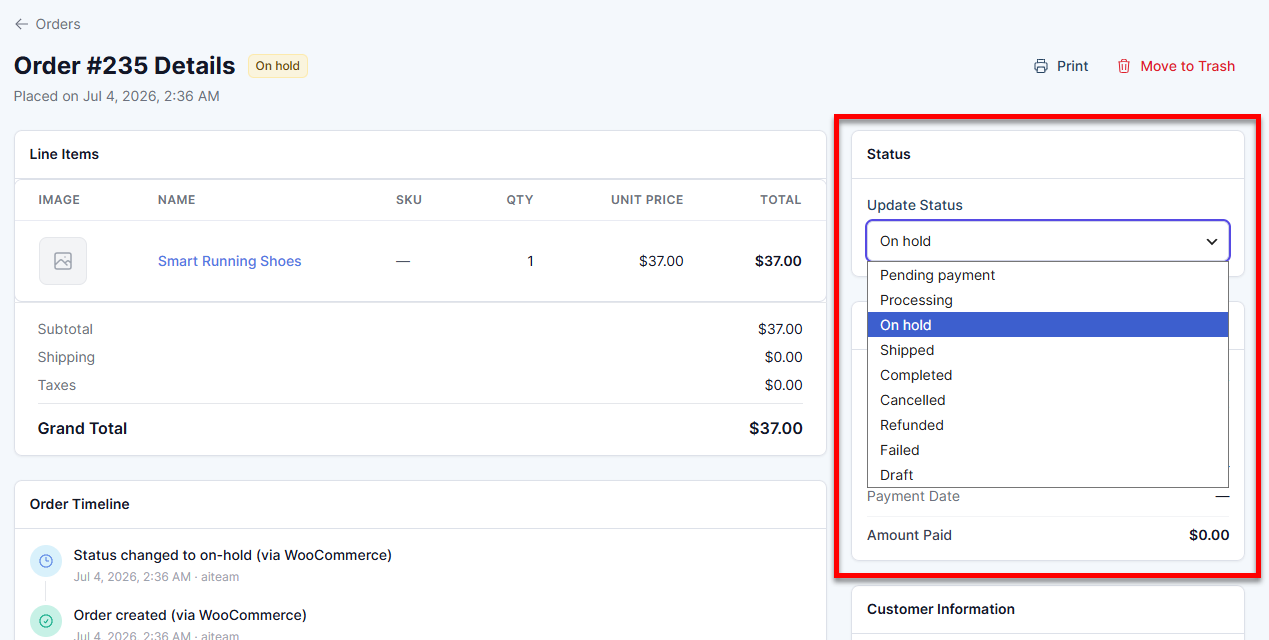Choose highlighted On hold option in list
The image size is (1269, 640).
click(1048, 325)
